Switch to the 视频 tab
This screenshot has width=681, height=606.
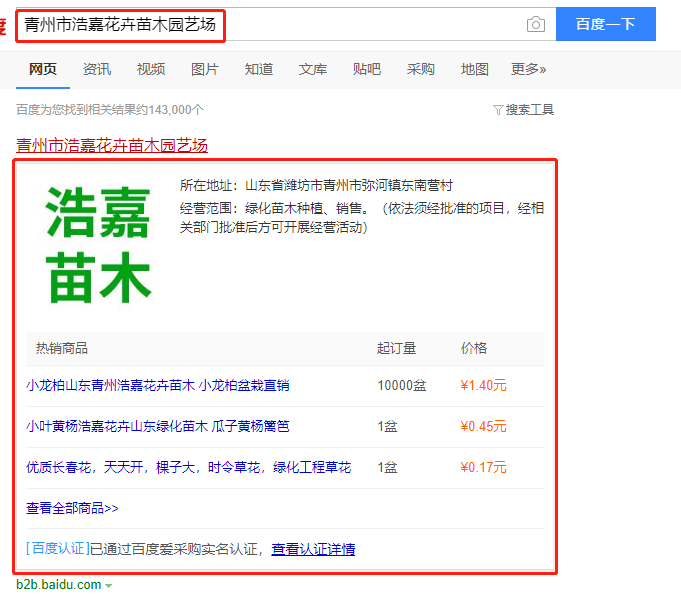tap(151, 69)
